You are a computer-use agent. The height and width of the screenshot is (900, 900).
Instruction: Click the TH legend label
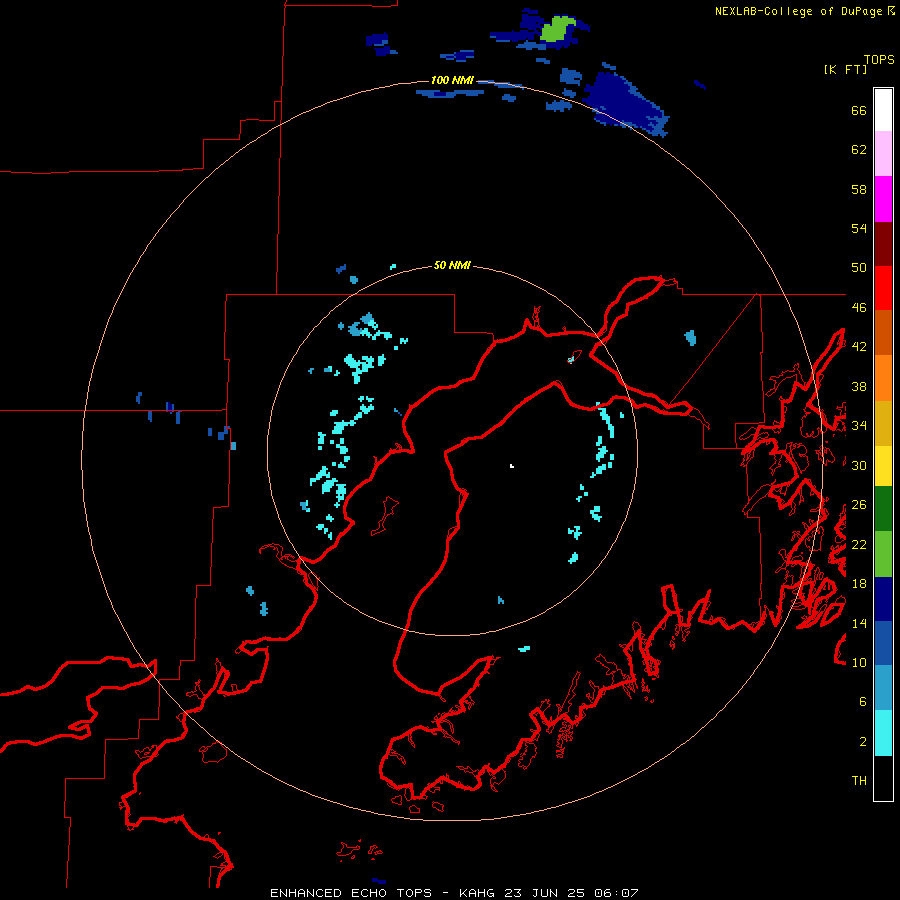coord(859,780)
